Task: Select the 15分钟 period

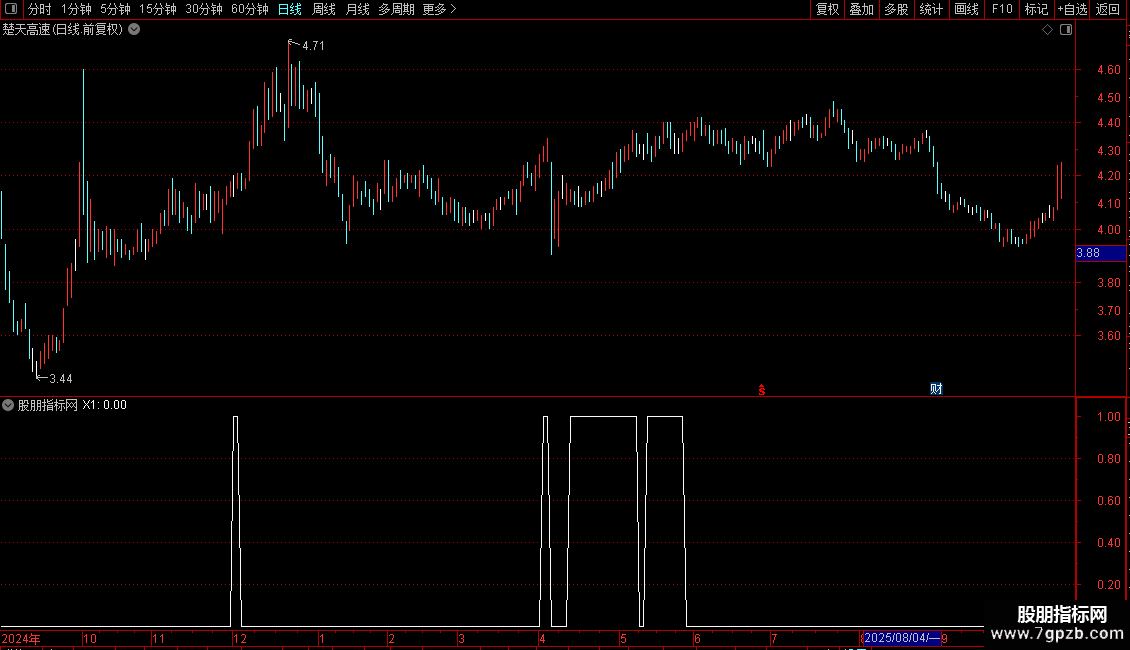Action: click(158, 9)
